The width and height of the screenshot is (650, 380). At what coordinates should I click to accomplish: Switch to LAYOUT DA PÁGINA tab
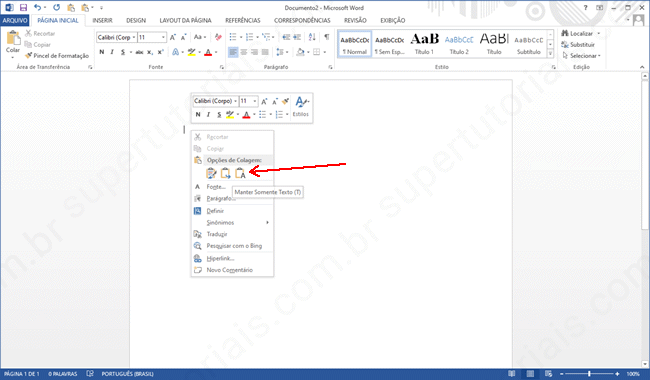click(185, 20)
